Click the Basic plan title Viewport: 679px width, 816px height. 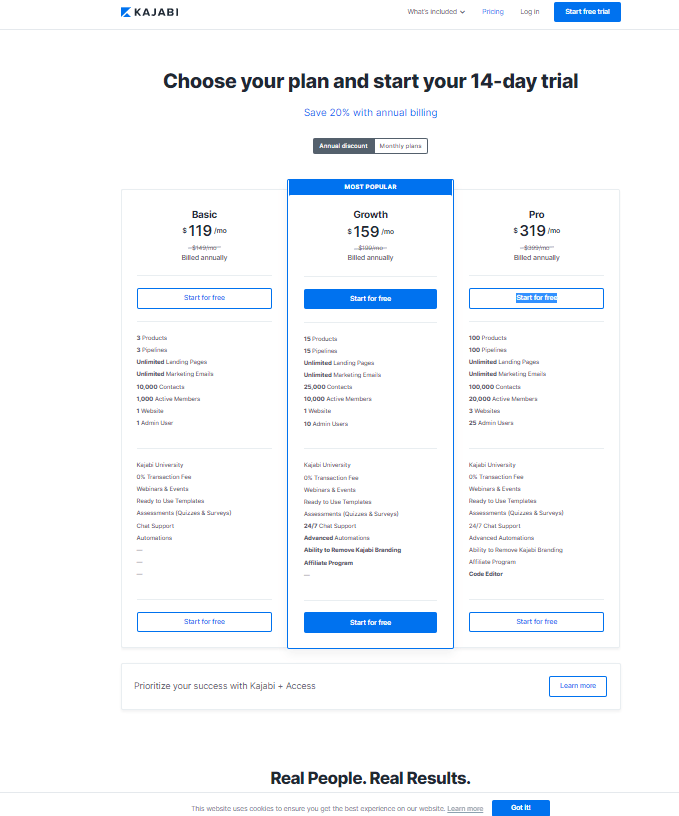tap(204, 214)
